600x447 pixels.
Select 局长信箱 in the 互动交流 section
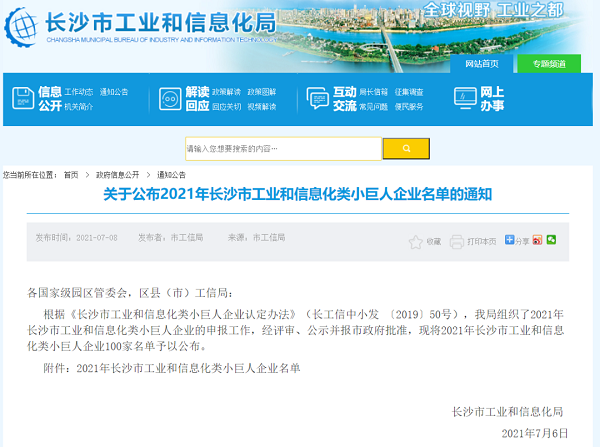[373, 91]
